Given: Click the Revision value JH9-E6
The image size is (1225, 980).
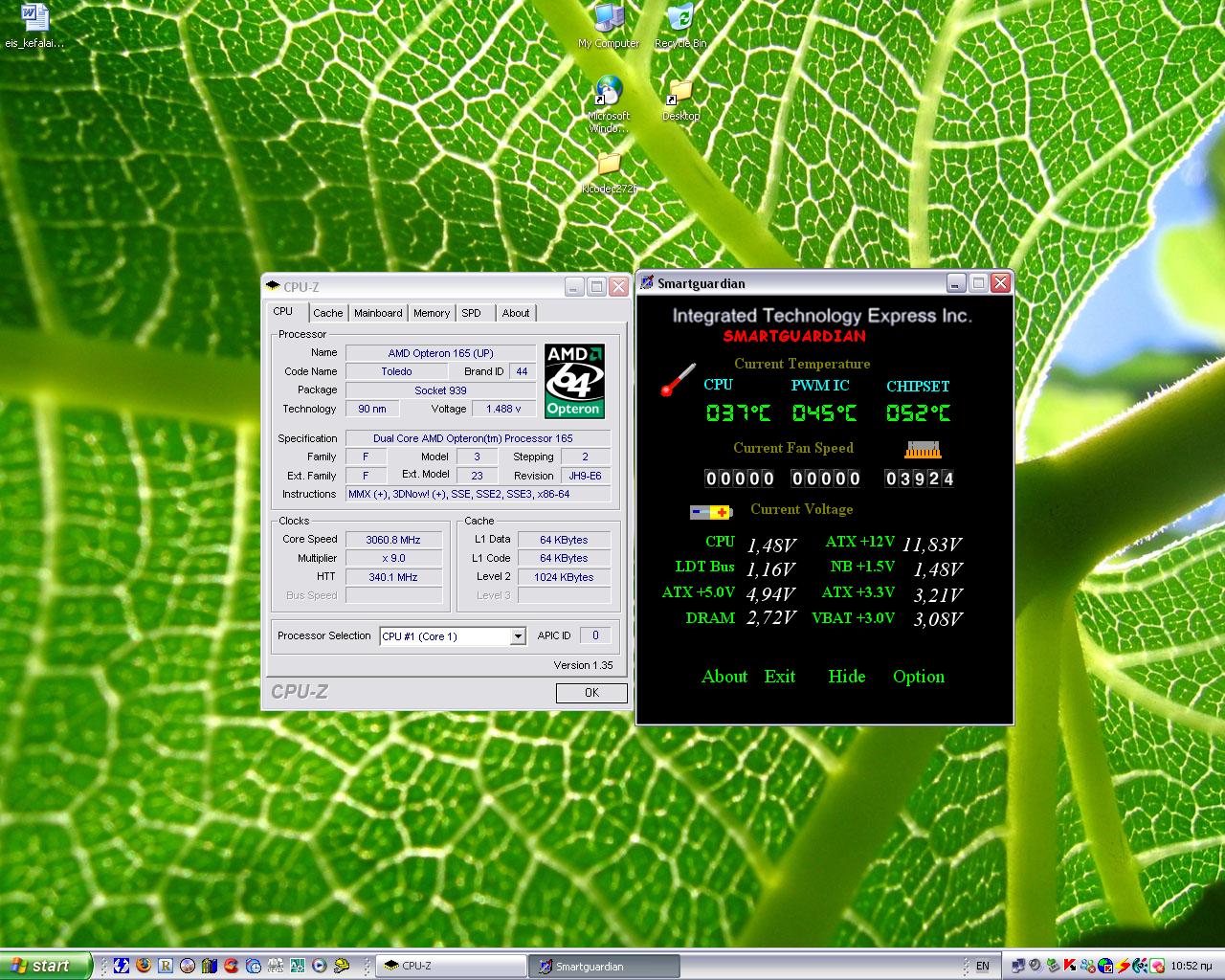Looking at the screenshot, I should tap(585, 476).
